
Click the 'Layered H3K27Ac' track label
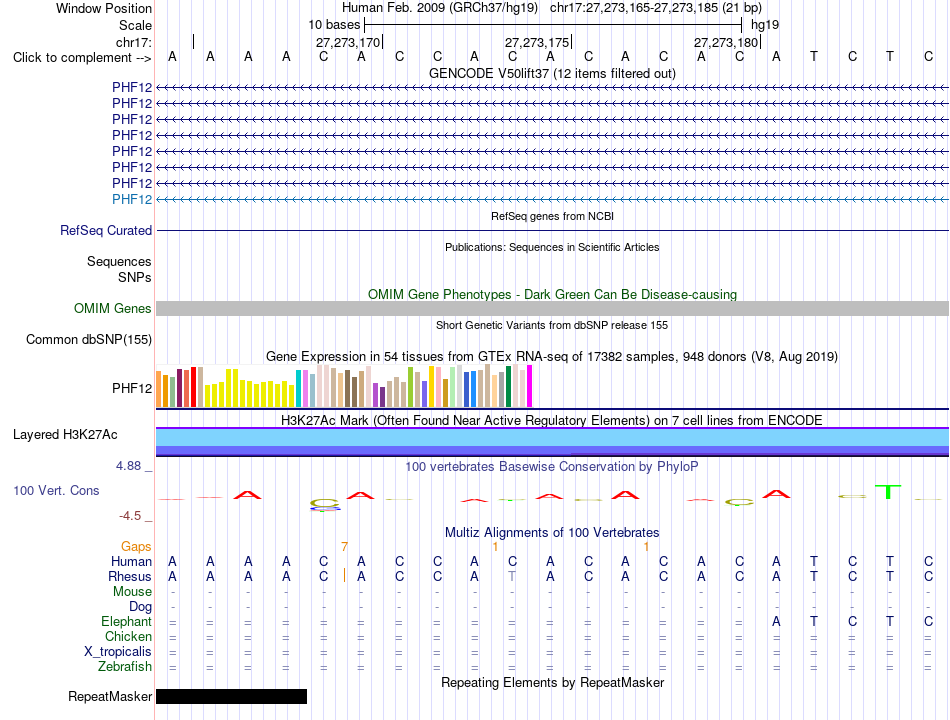tap(65, 435)
